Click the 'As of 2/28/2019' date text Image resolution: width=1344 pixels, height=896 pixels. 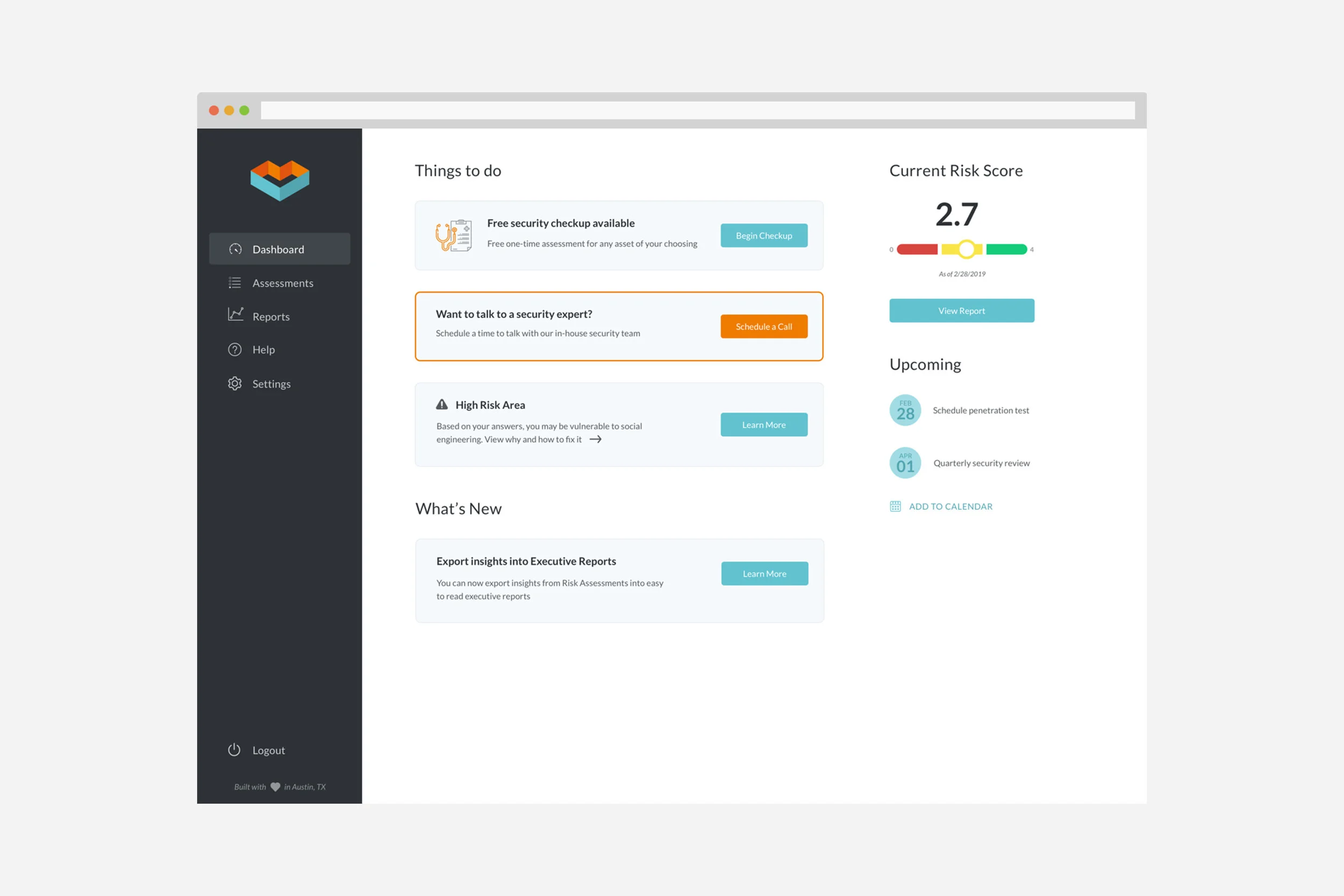click(x=962, y=274)
